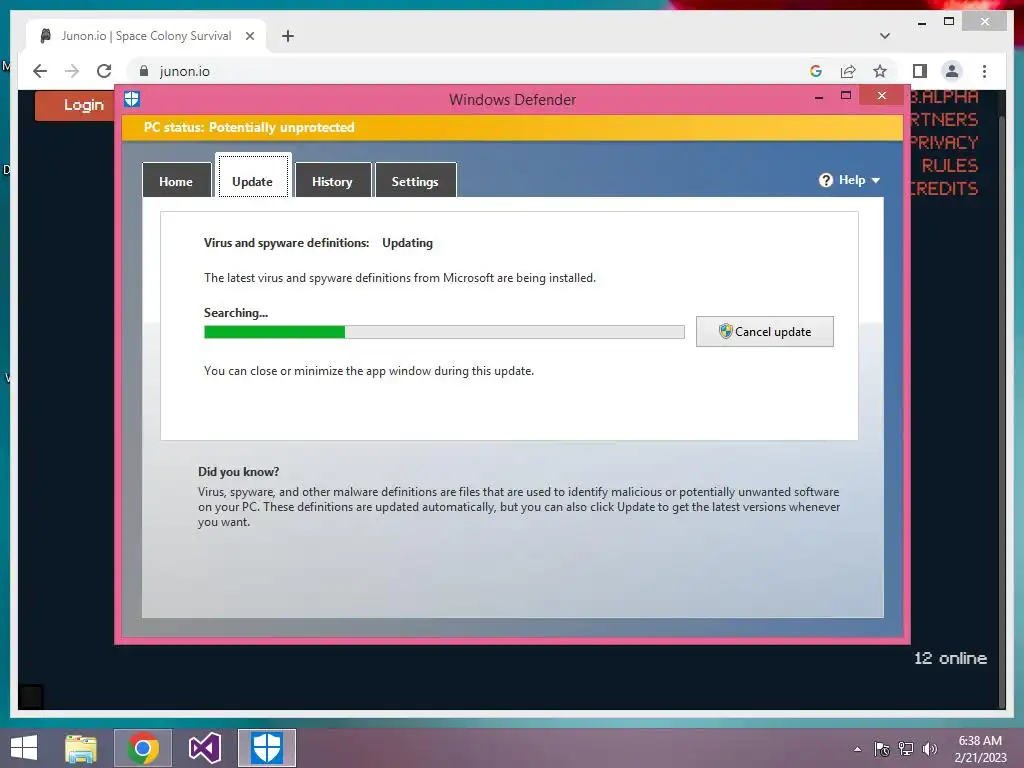Switch to the History tab

pos(332,181)
